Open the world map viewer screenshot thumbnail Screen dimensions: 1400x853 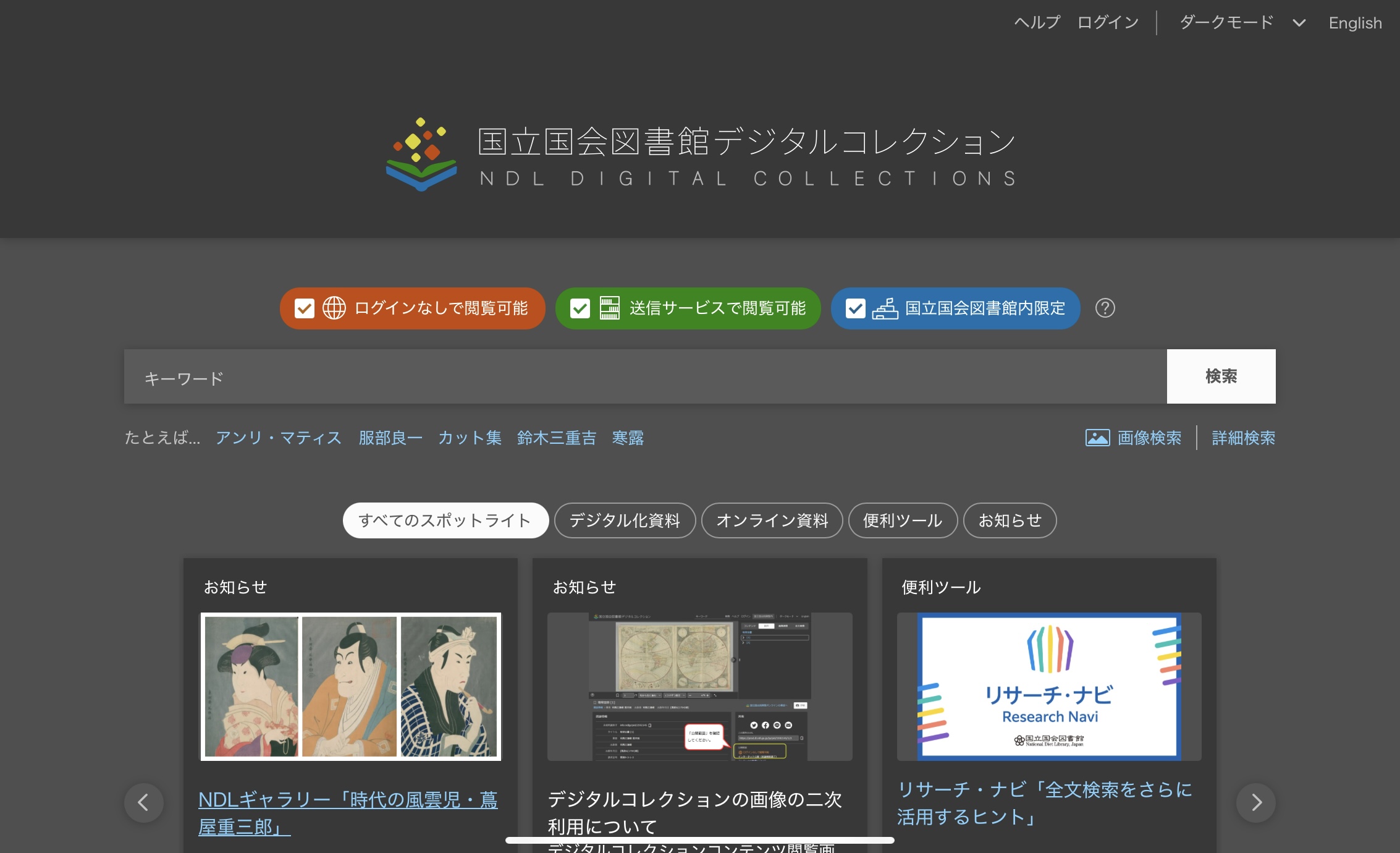[699, 686]
